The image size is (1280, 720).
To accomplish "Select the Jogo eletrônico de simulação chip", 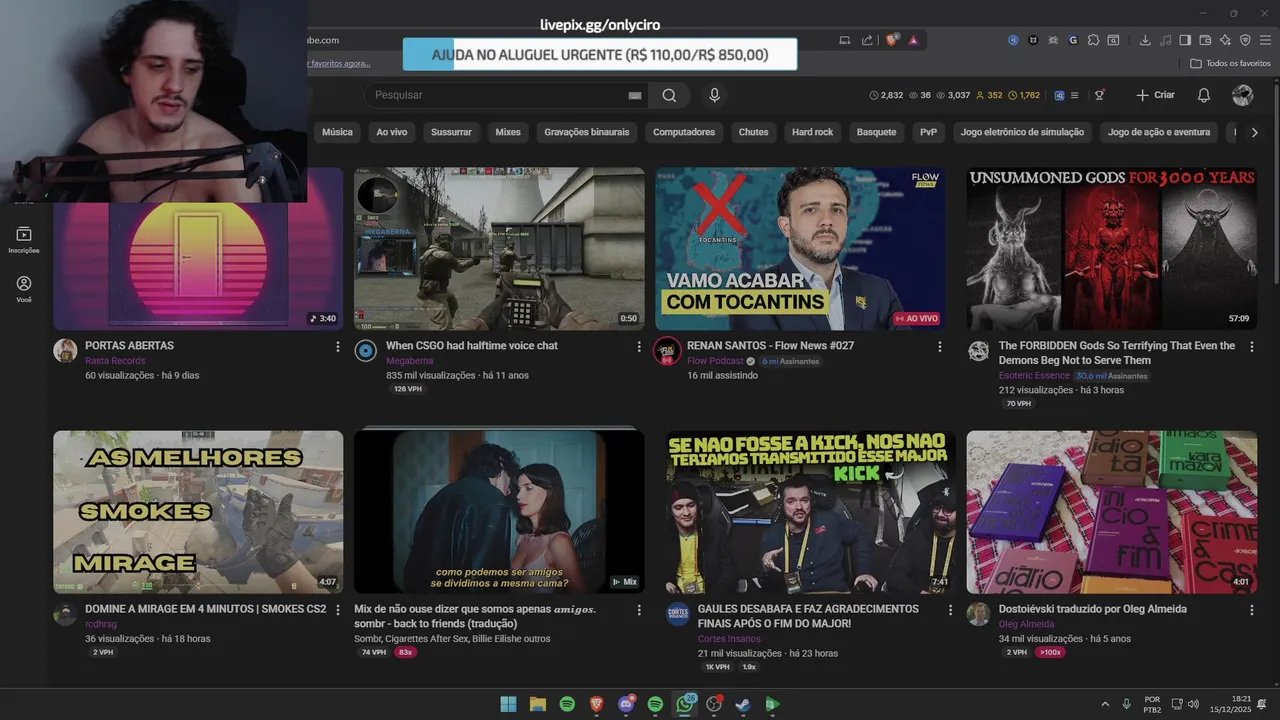I will (x=1022, y=132).
